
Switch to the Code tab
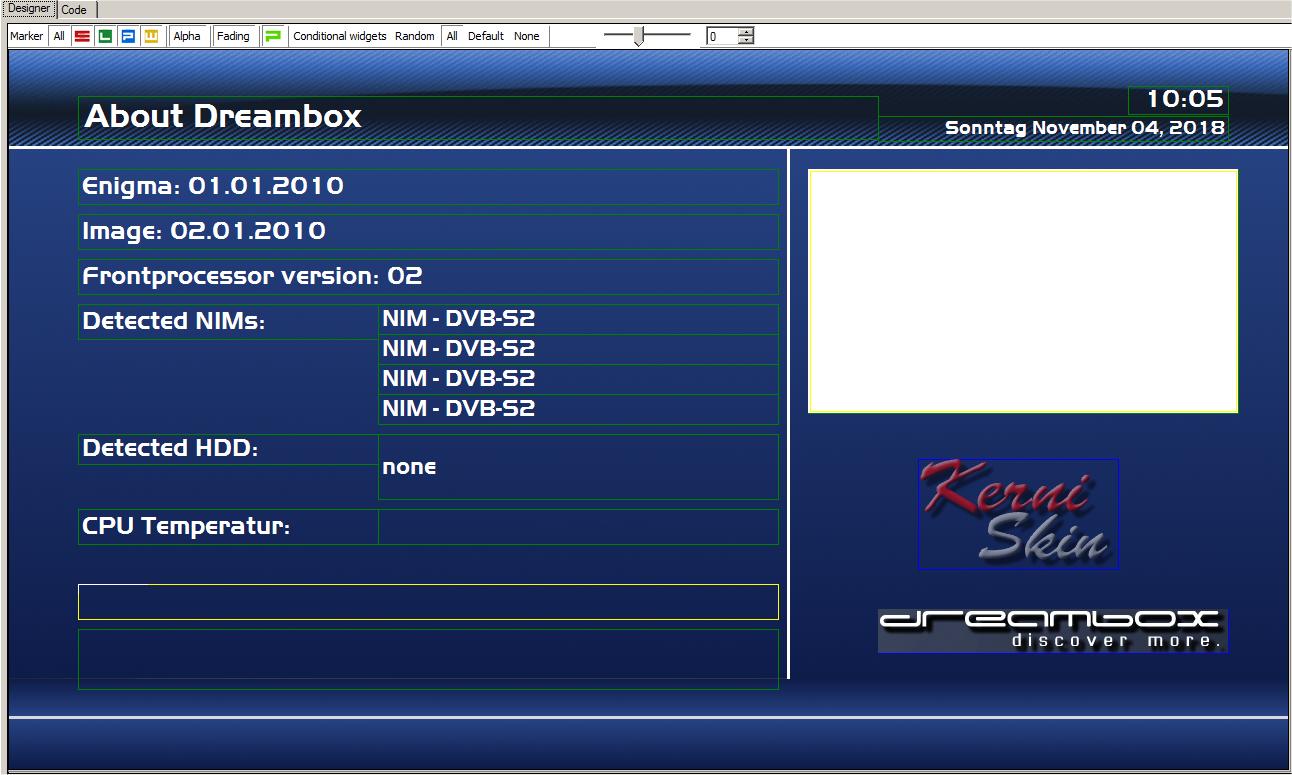[74, 10]
